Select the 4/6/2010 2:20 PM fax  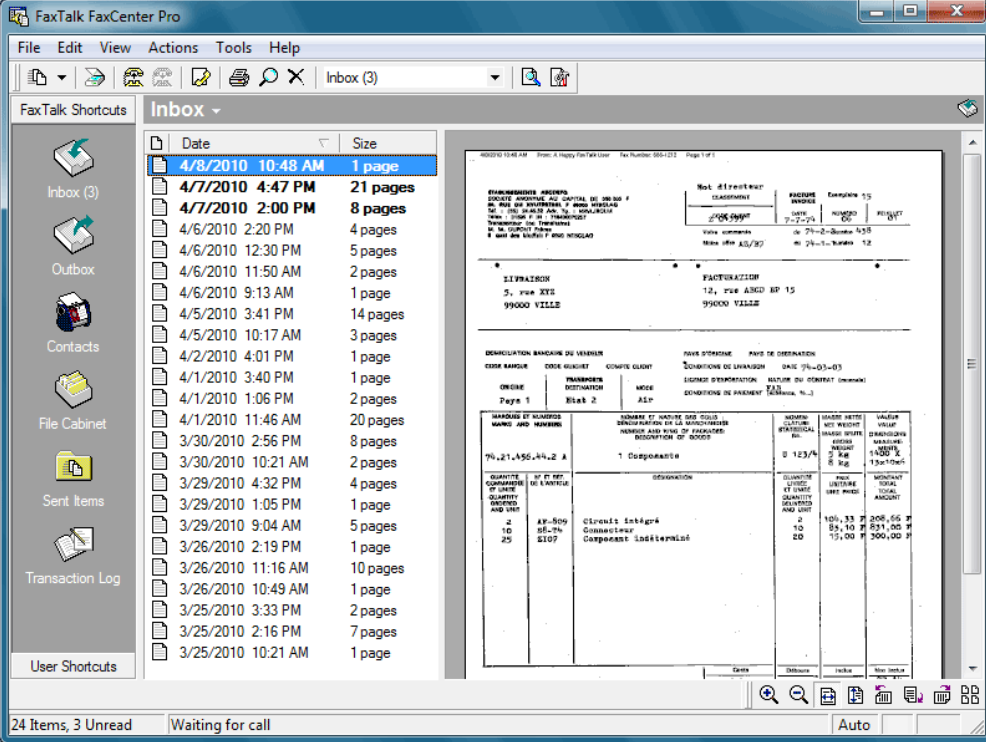[x=292, y=230]
